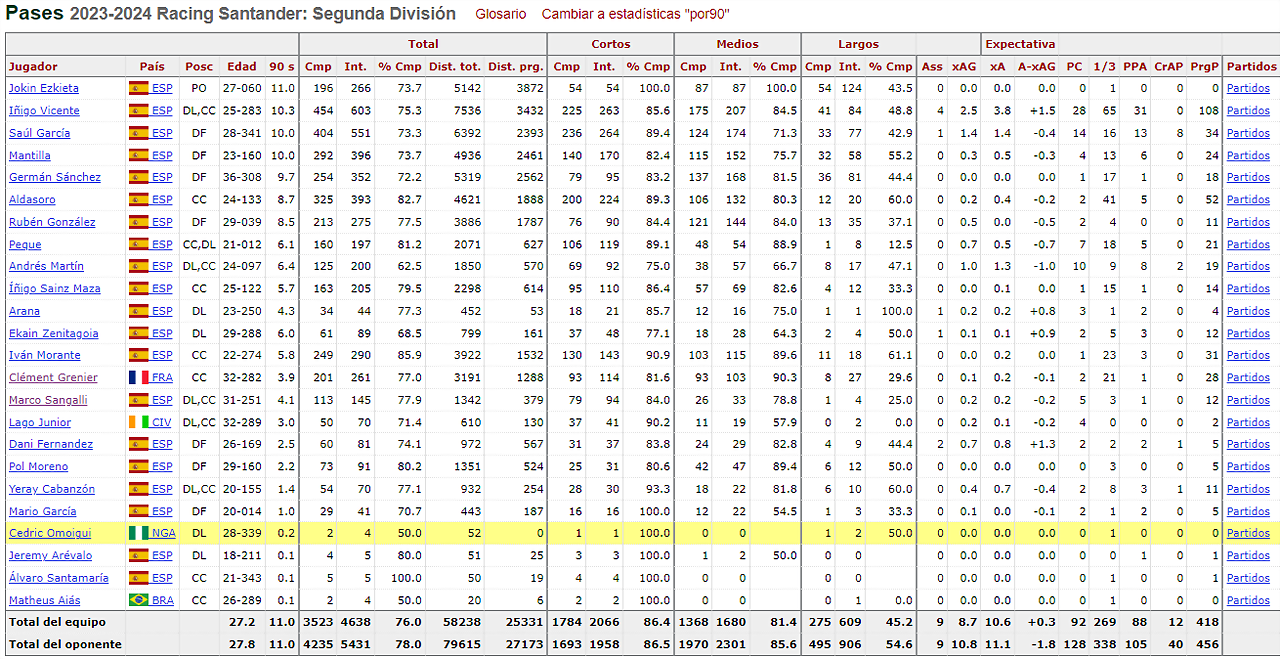Open Rubén González player link
This screenshot has height=659, width=1280.
click(x=52, y=222)
